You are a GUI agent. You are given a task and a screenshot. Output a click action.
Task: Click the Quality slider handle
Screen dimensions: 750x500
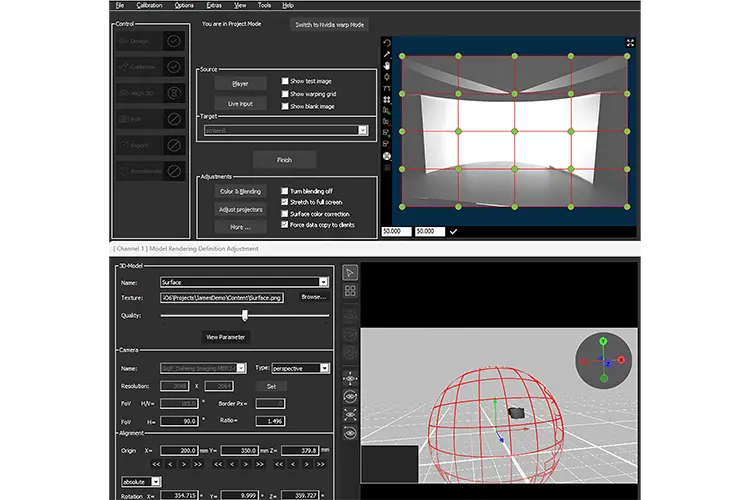(245, 315)
